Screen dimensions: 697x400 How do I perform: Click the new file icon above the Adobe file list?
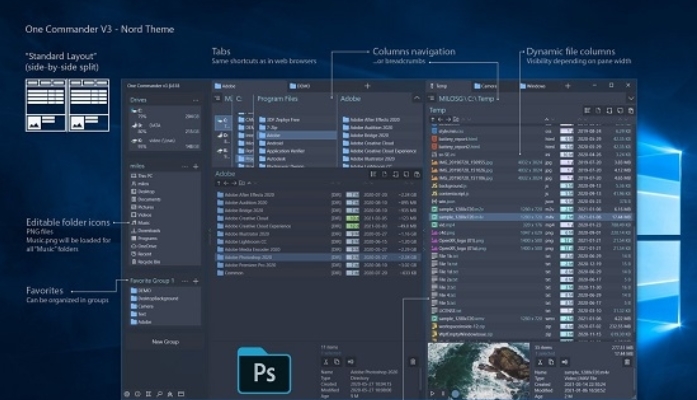[385, 174]
